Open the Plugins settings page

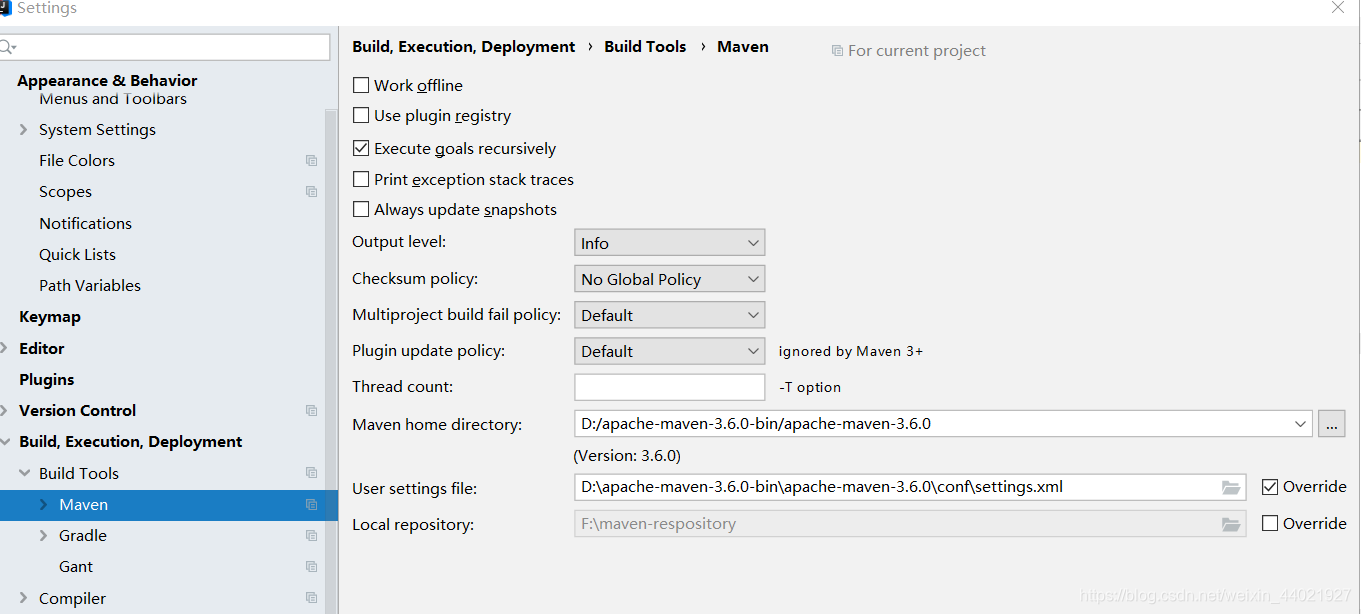pos(47,379)
